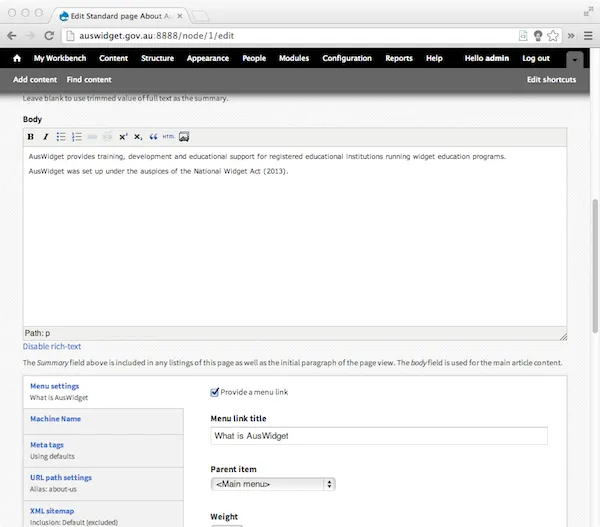Click Disable rich-text link
Image resolution: width=600 pixels, height=527 pixels.
tap(53, 347)
